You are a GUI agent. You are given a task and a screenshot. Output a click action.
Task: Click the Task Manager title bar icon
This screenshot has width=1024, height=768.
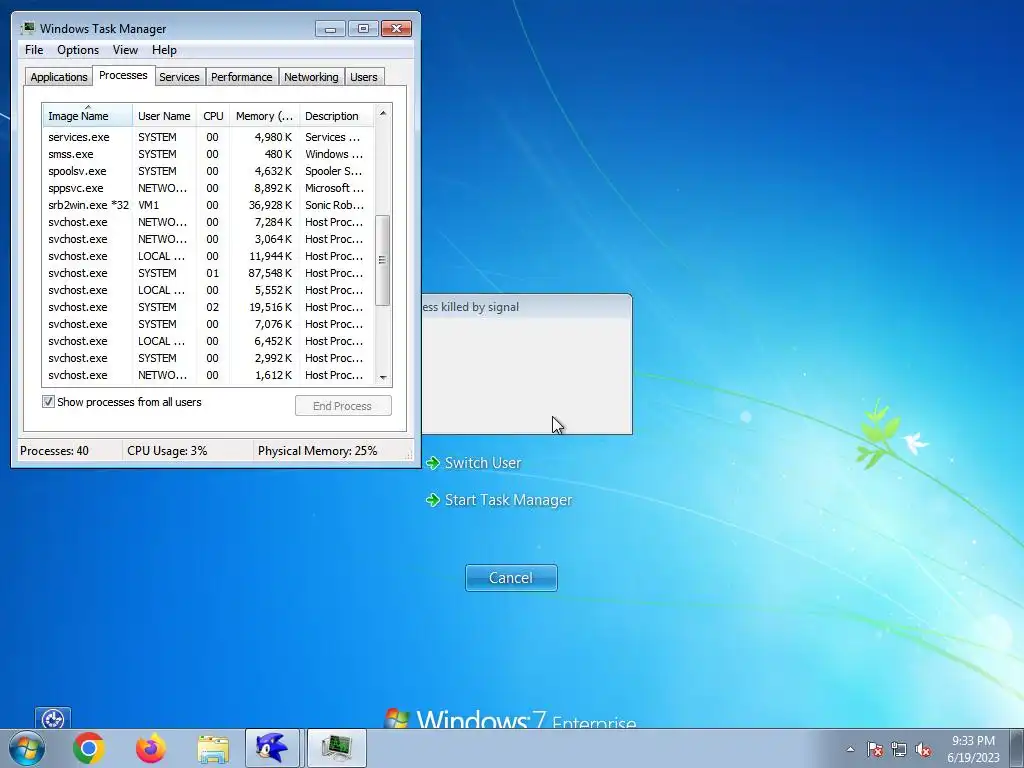click(x=28, y=28)
